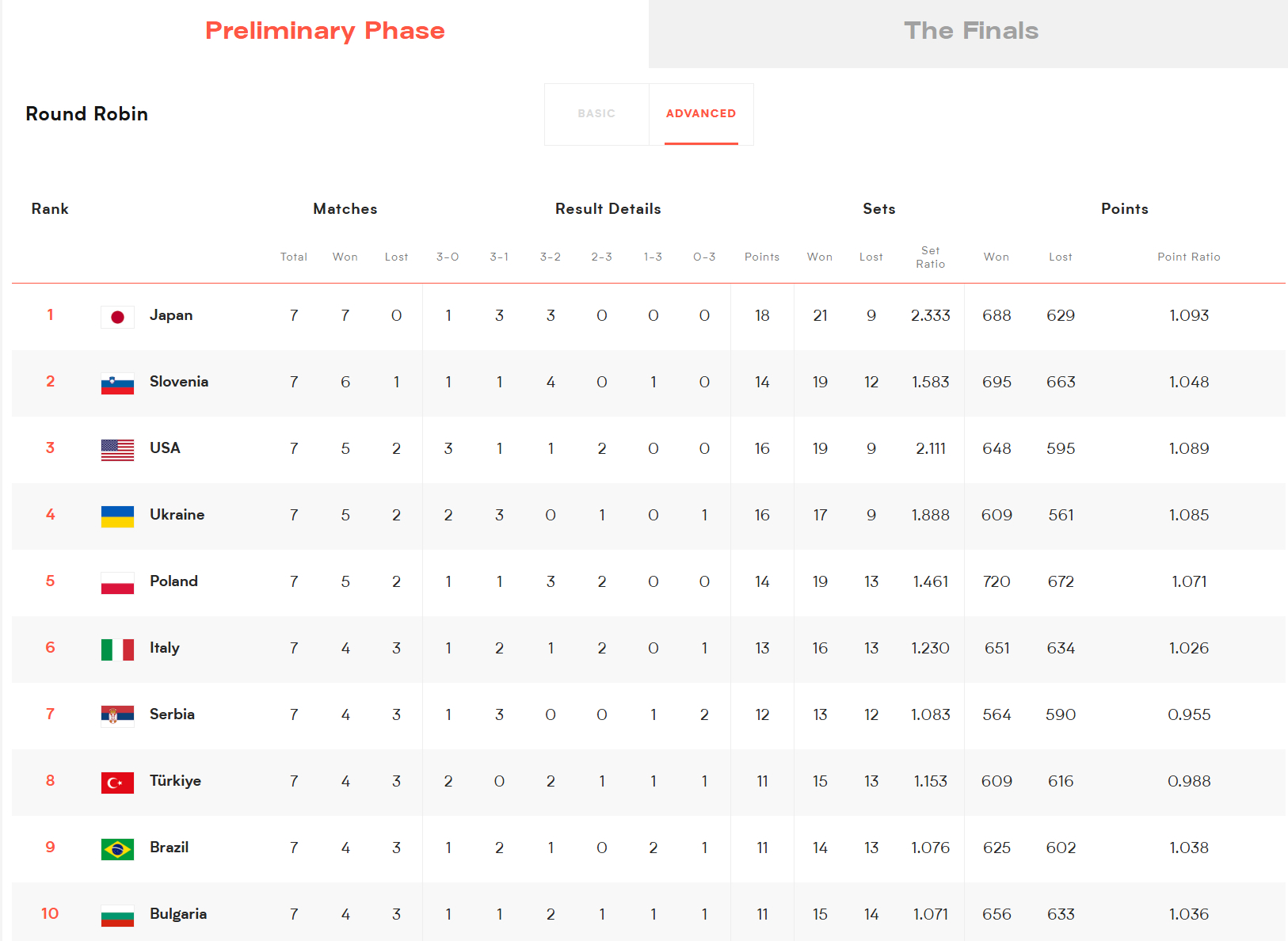Open the Slovenia team link
The height and width of the screenshot is (941, 1288).
pos(179,382)
